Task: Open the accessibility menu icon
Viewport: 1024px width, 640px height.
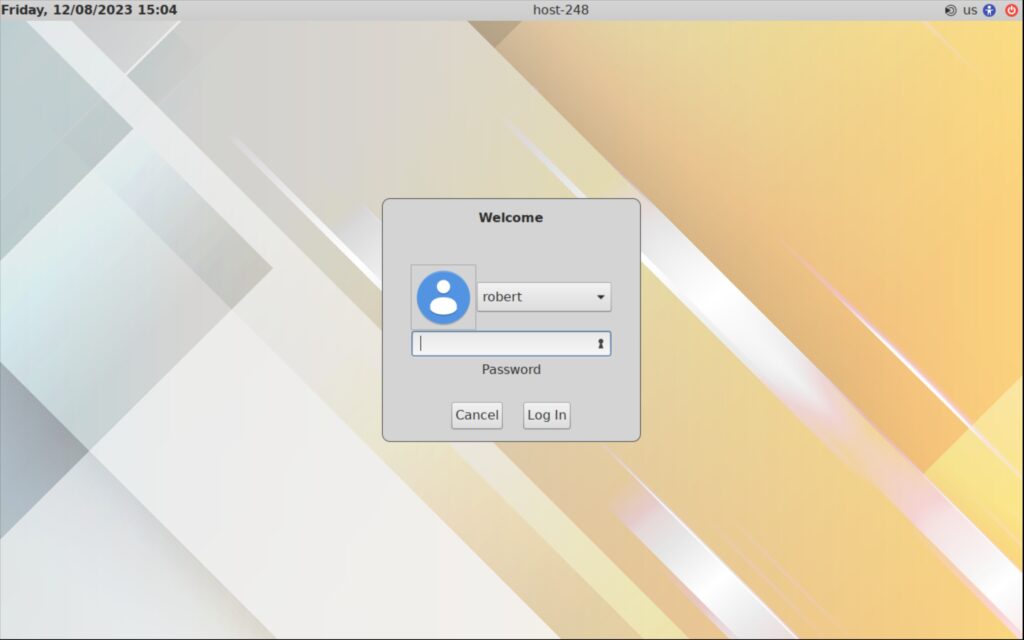Action: coord(989,10)
